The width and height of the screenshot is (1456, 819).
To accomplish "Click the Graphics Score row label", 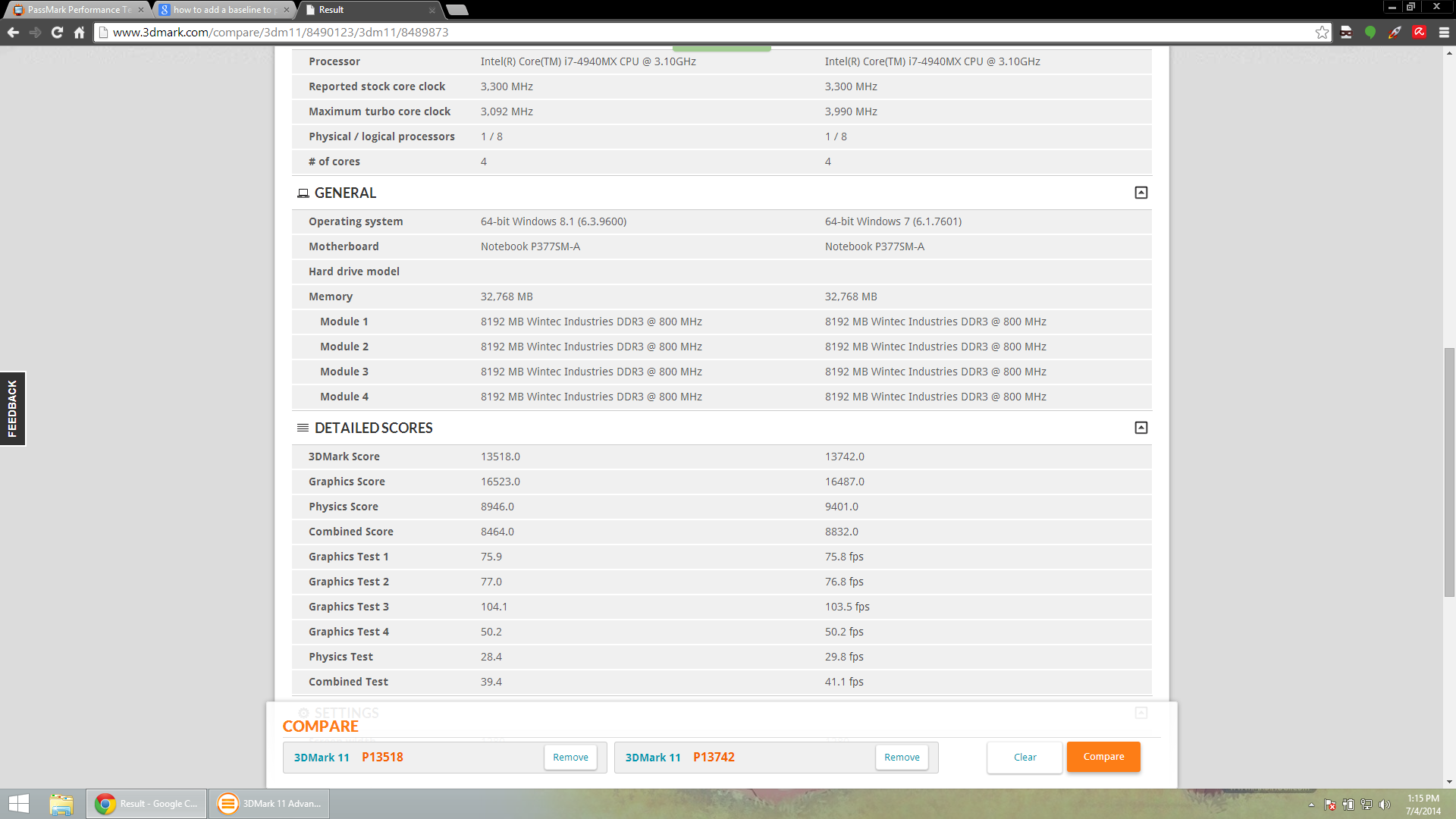I will (347, 482).
